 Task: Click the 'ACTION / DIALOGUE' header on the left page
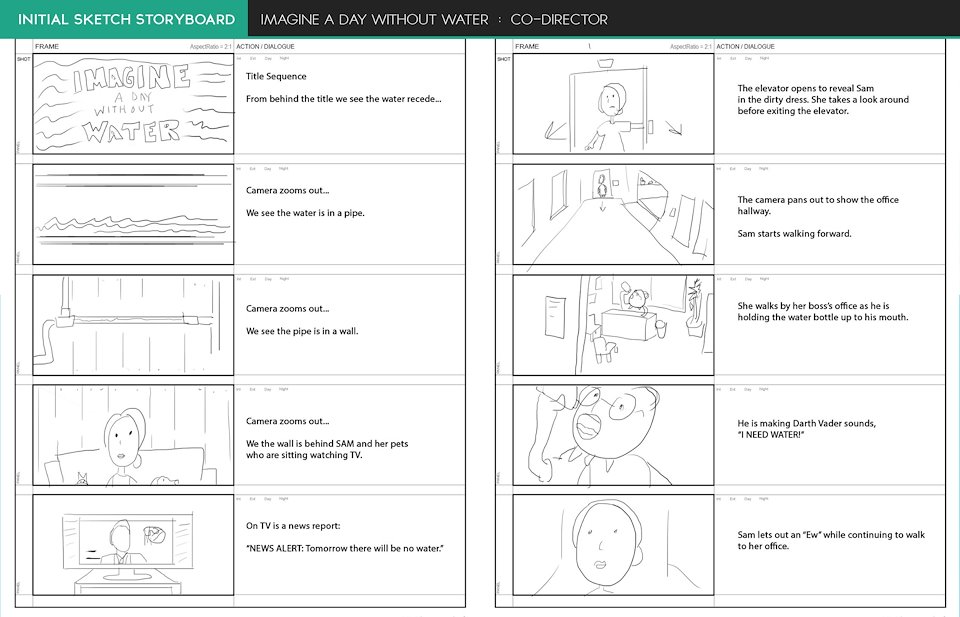point(265,47)
